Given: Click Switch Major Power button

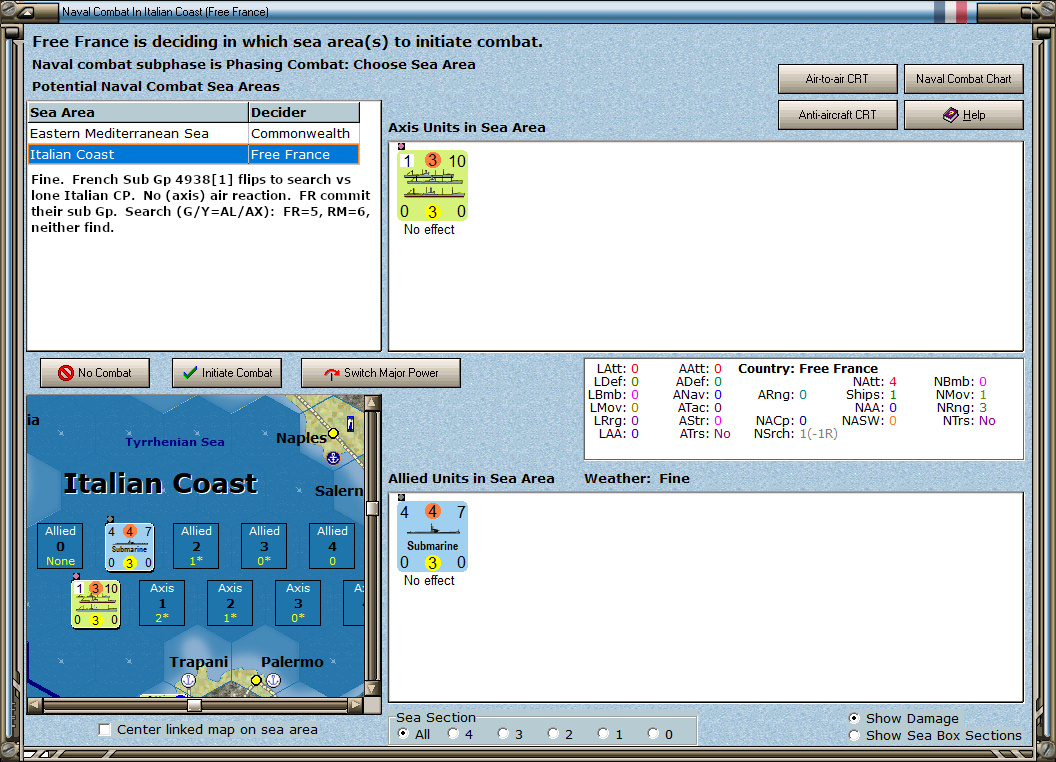Looking at the screenshot, I should click(381, 373).
